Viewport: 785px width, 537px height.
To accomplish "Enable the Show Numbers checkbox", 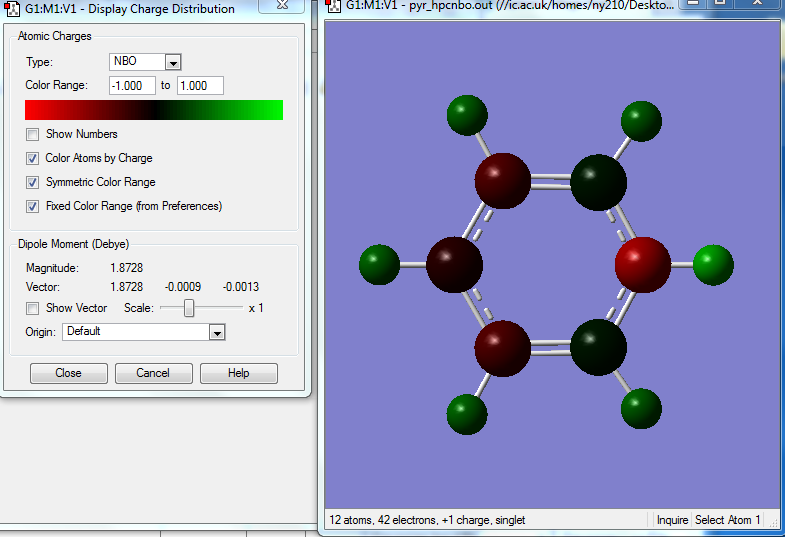I will [34, 134].
